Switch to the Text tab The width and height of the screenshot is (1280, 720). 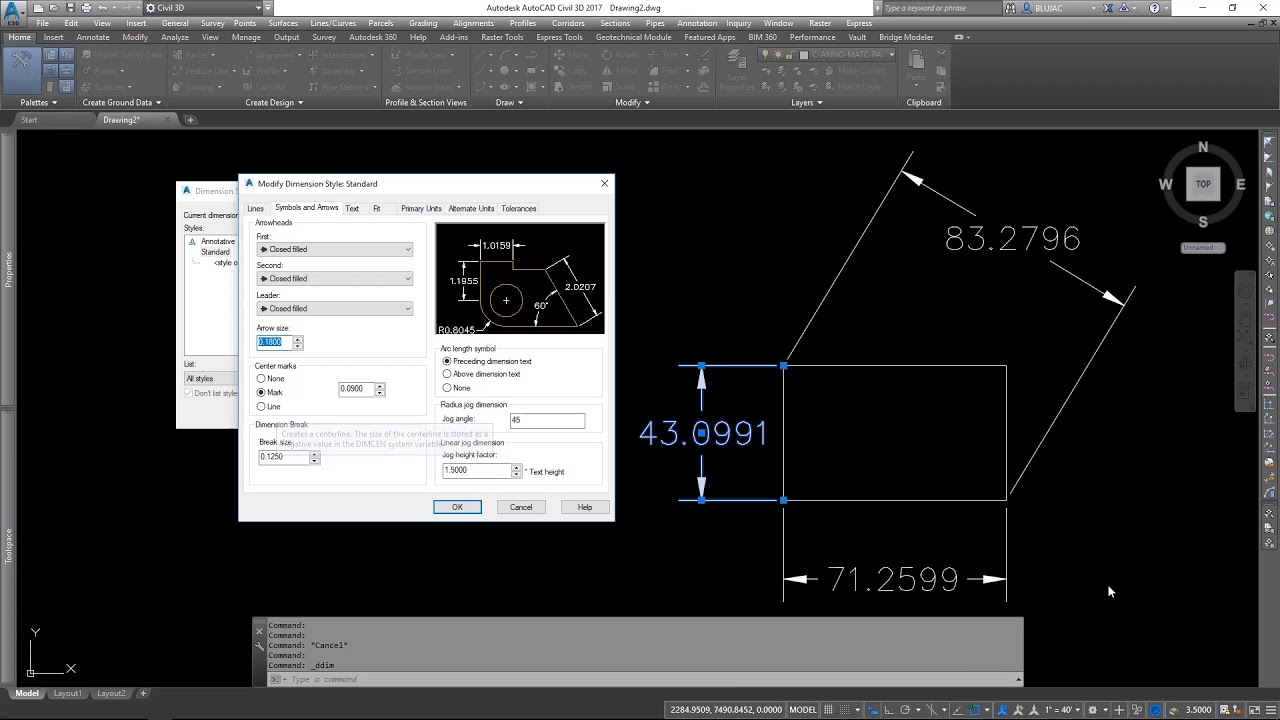coord(352,209)
